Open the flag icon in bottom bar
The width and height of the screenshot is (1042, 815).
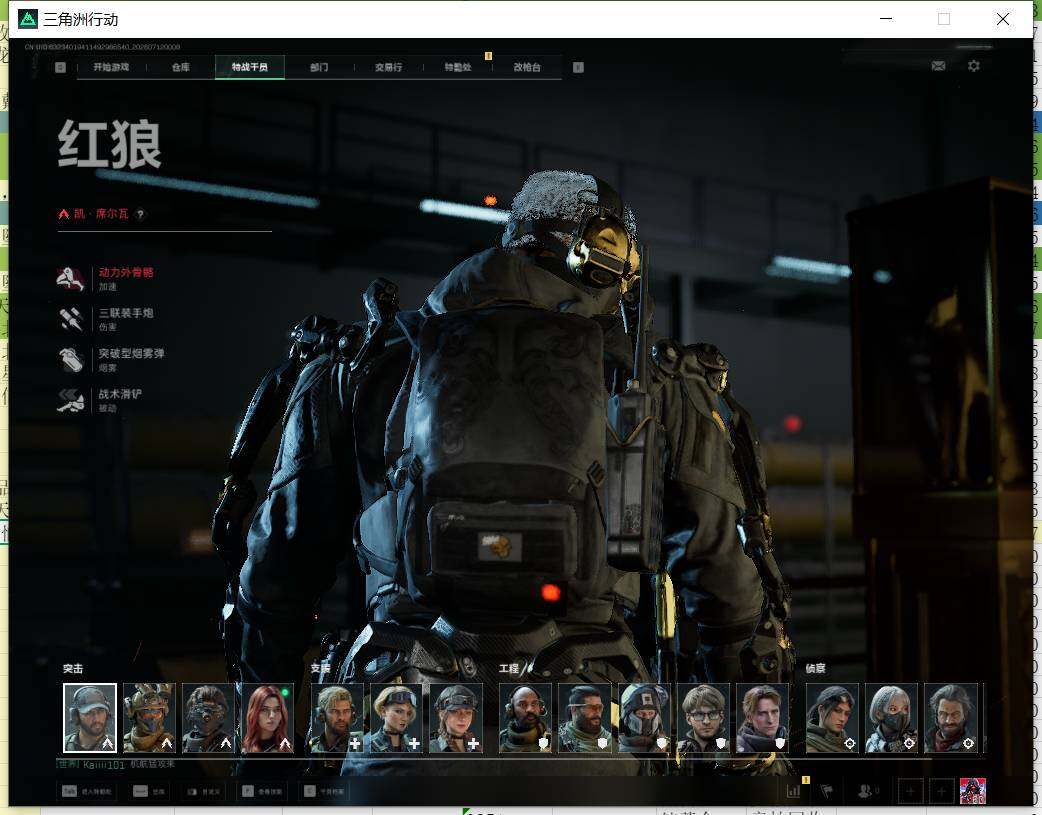[x=827, y=791]
